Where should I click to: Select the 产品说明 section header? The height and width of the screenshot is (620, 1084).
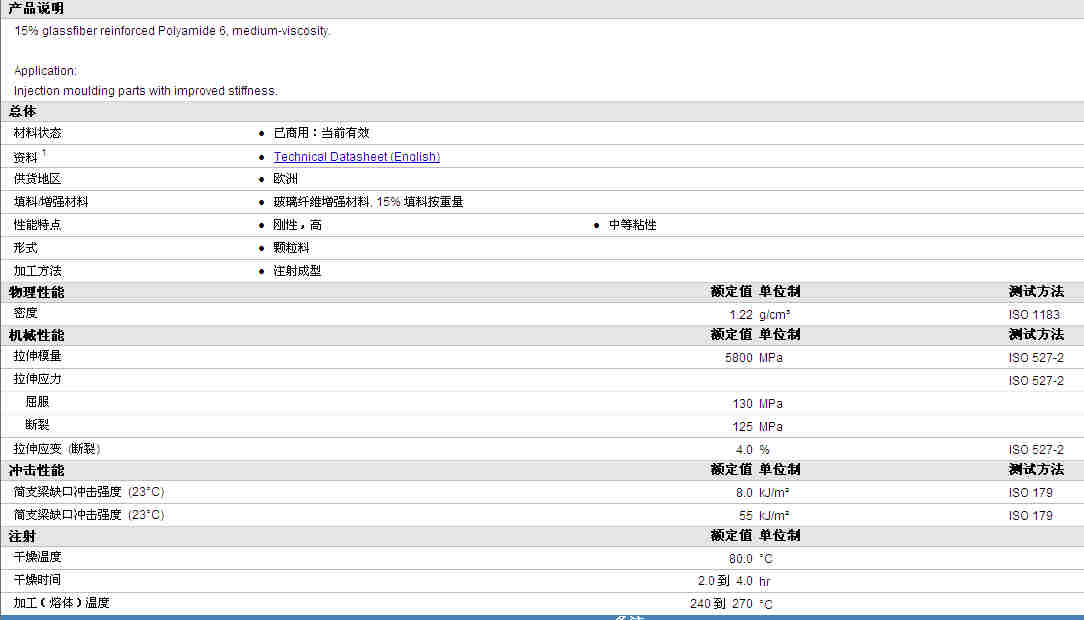pyautogui.click(x=36, y=8)
